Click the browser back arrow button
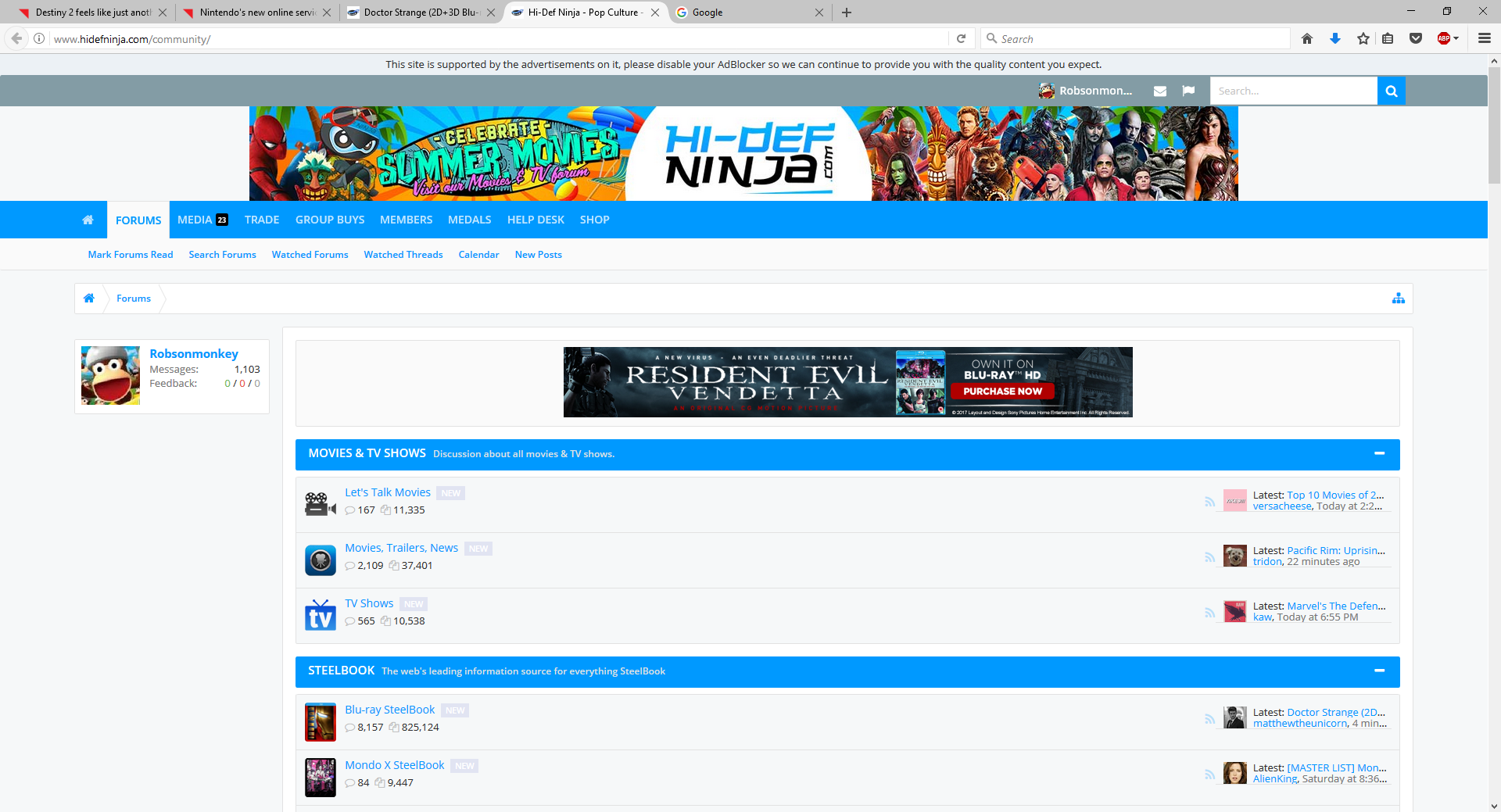Viewport: 1501px width, 812px height. [16, 38]
